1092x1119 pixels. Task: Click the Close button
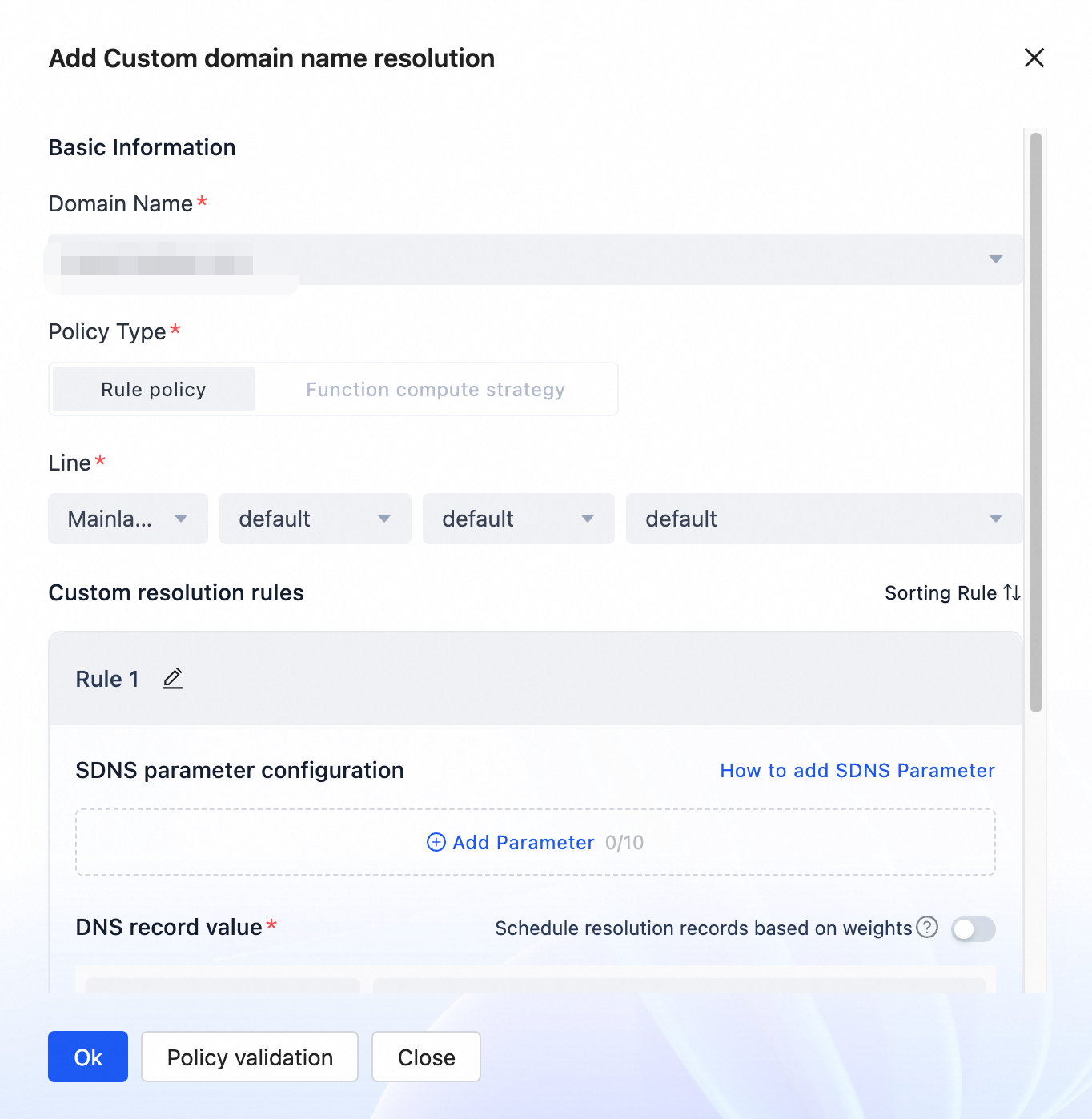coord(426,1057)
